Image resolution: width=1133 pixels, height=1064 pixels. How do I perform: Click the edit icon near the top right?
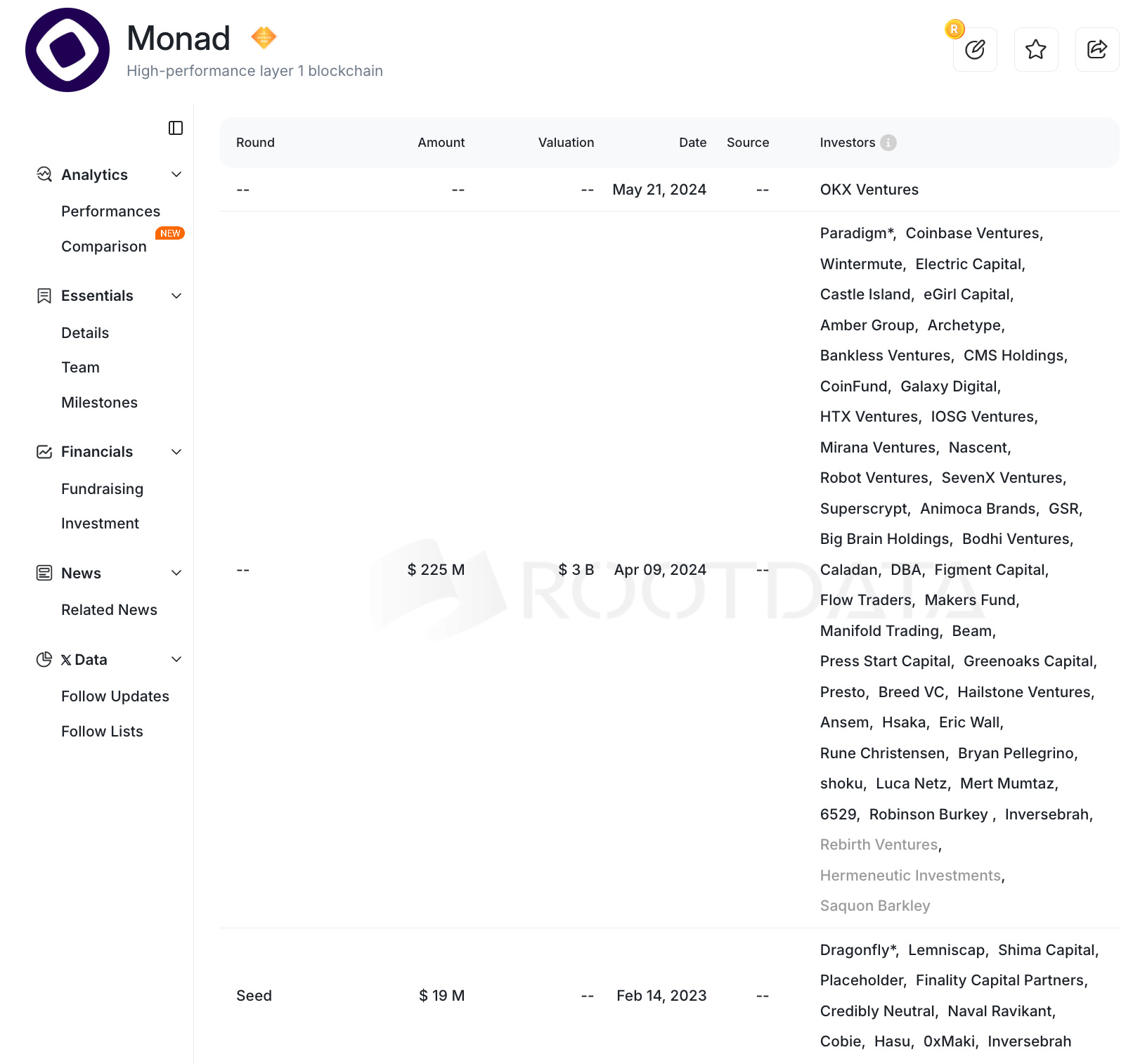click(x=975, y=49)
